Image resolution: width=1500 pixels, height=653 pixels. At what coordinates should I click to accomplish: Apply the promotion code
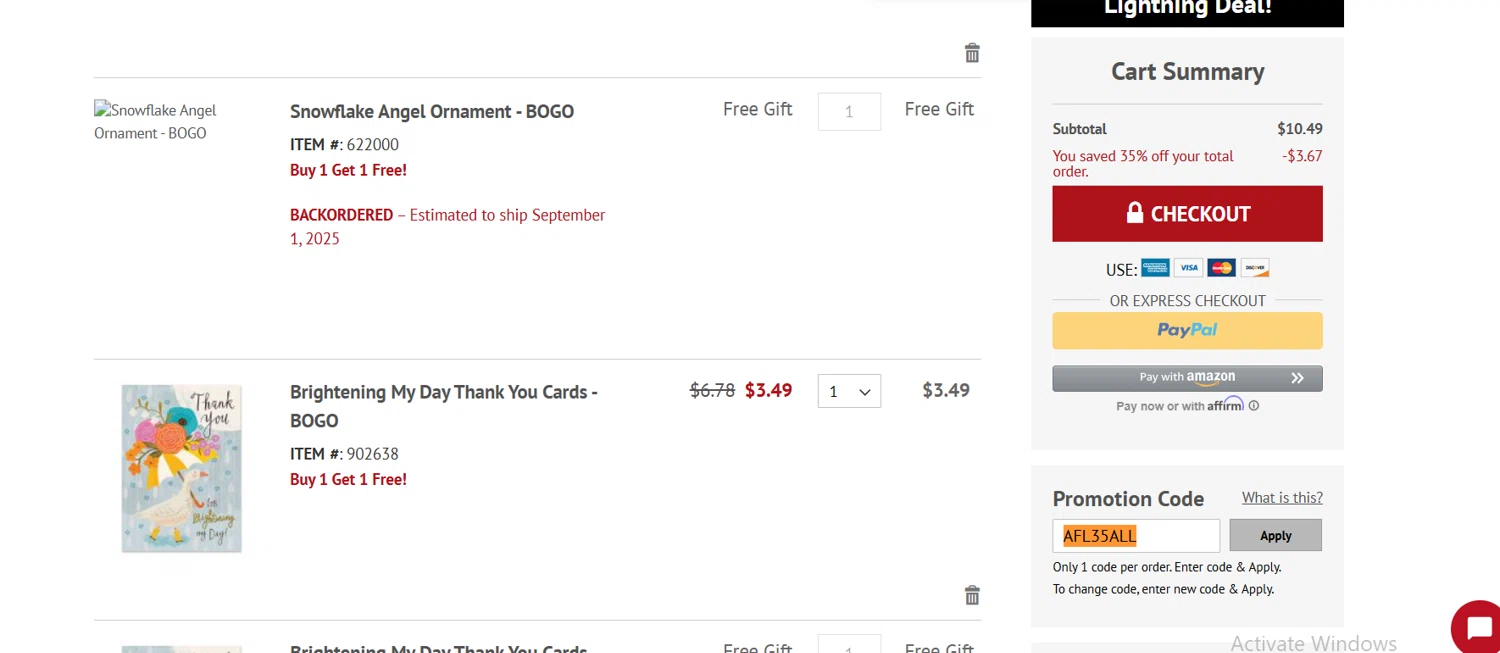click(1275, 536)
